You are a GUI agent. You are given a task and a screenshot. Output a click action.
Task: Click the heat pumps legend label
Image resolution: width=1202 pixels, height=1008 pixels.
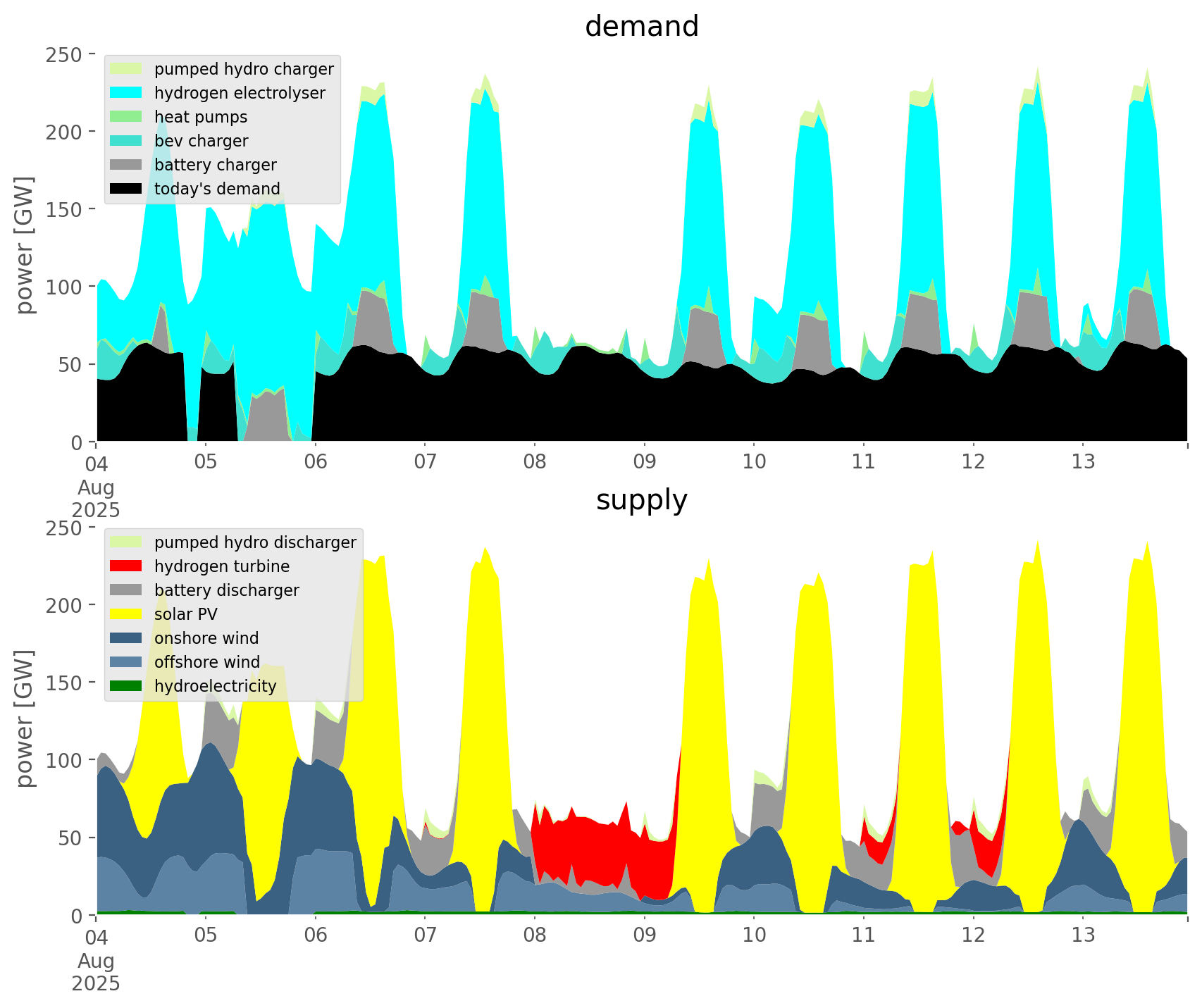tap(201, 117)
